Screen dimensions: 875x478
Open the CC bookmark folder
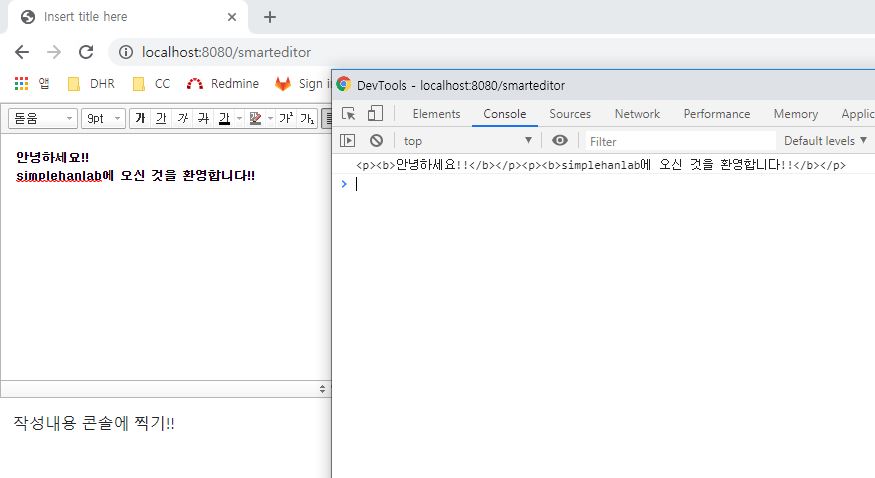click(x=151, y=84)
